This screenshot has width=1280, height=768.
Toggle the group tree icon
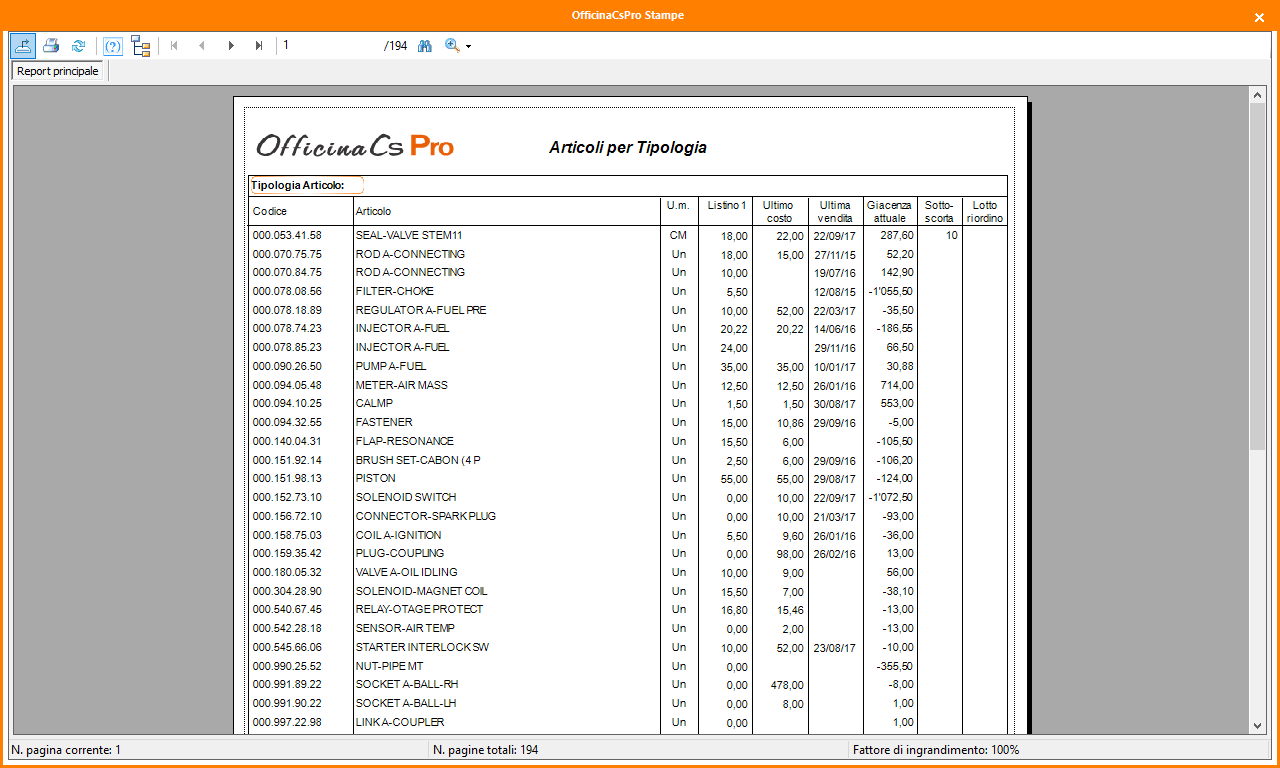(141, 46)
